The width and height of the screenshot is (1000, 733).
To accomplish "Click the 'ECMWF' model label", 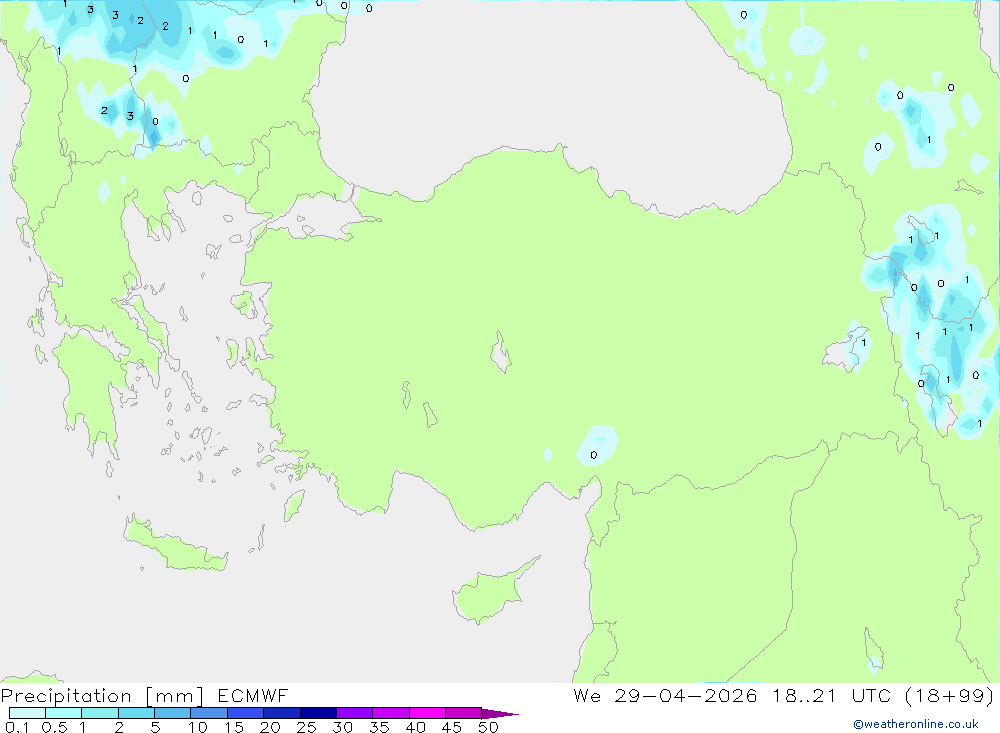I will (253, 695).
